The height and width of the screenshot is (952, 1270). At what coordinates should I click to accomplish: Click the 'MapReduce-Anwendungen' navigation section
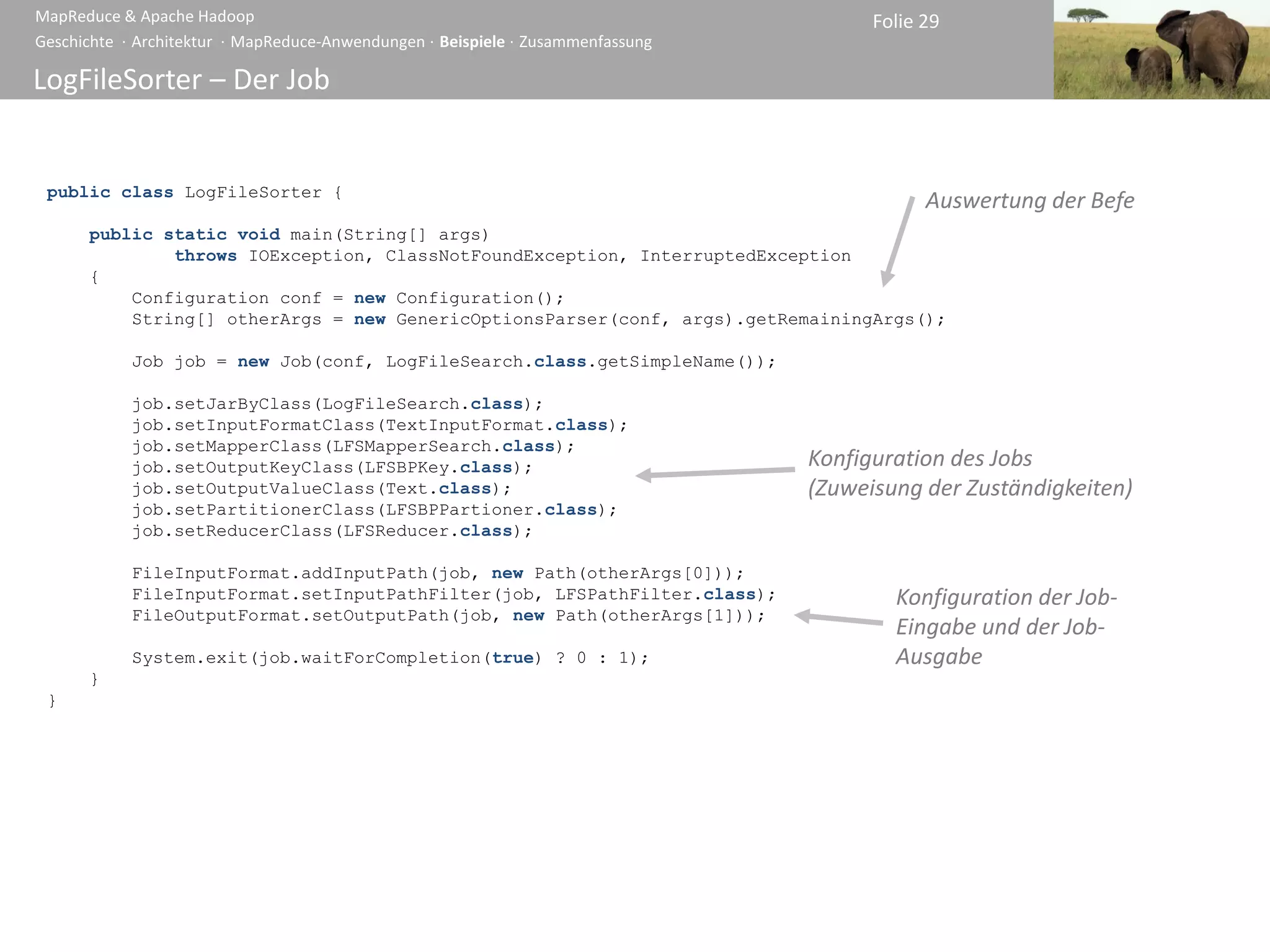327,42
